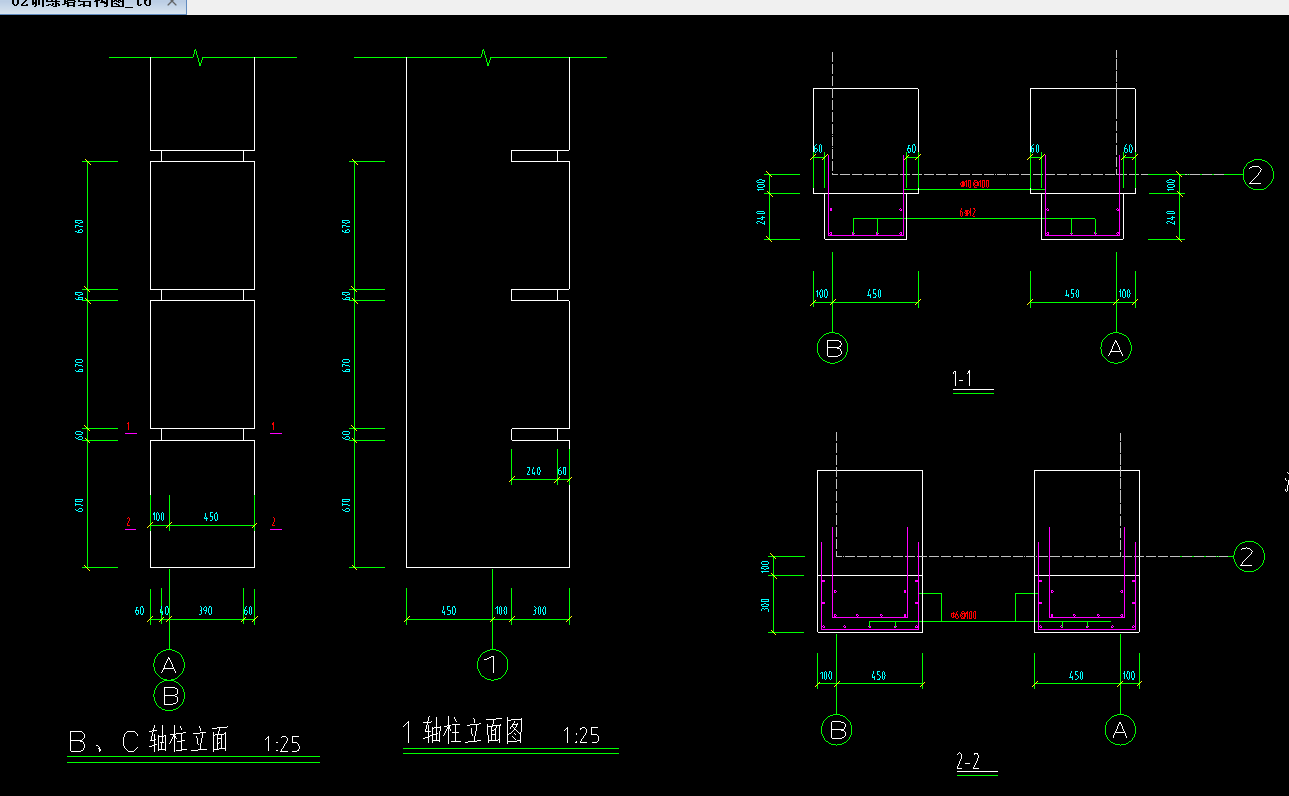
Task: Select left red section mark 1 in B、C elevation
Action: 129,427
